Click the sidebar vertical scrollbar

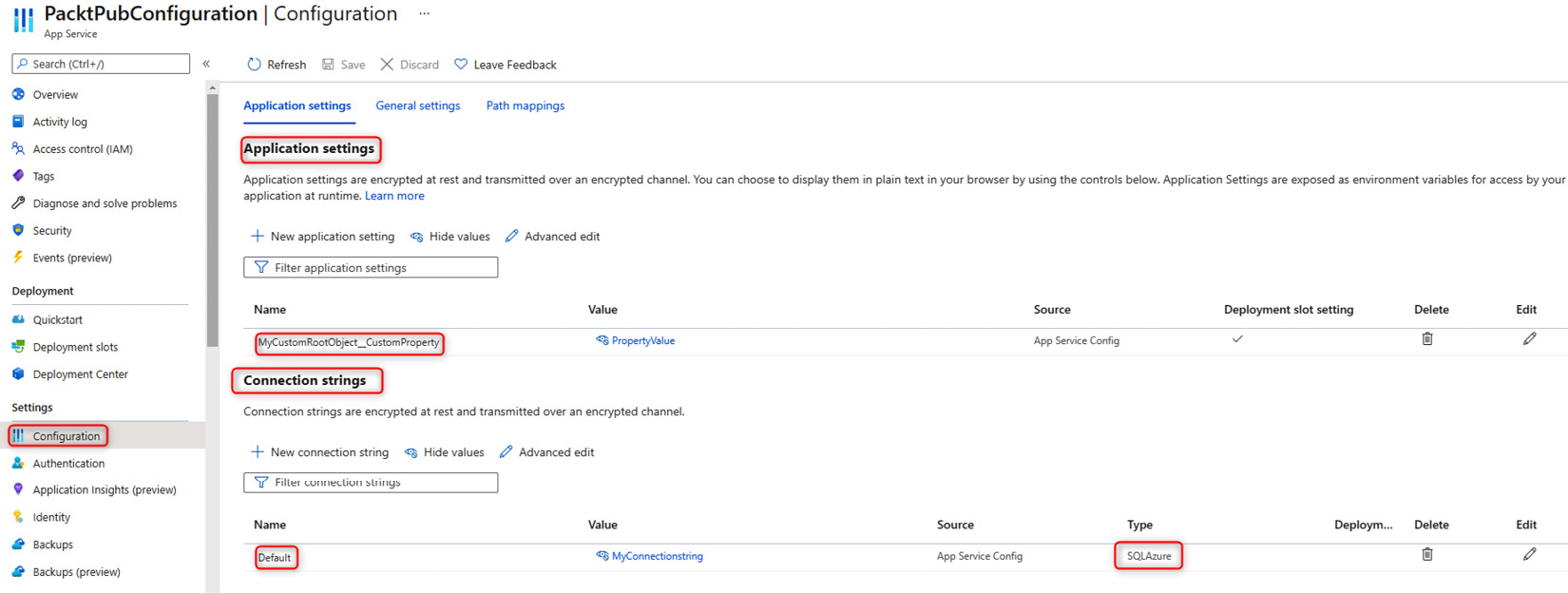click(212, 219)
